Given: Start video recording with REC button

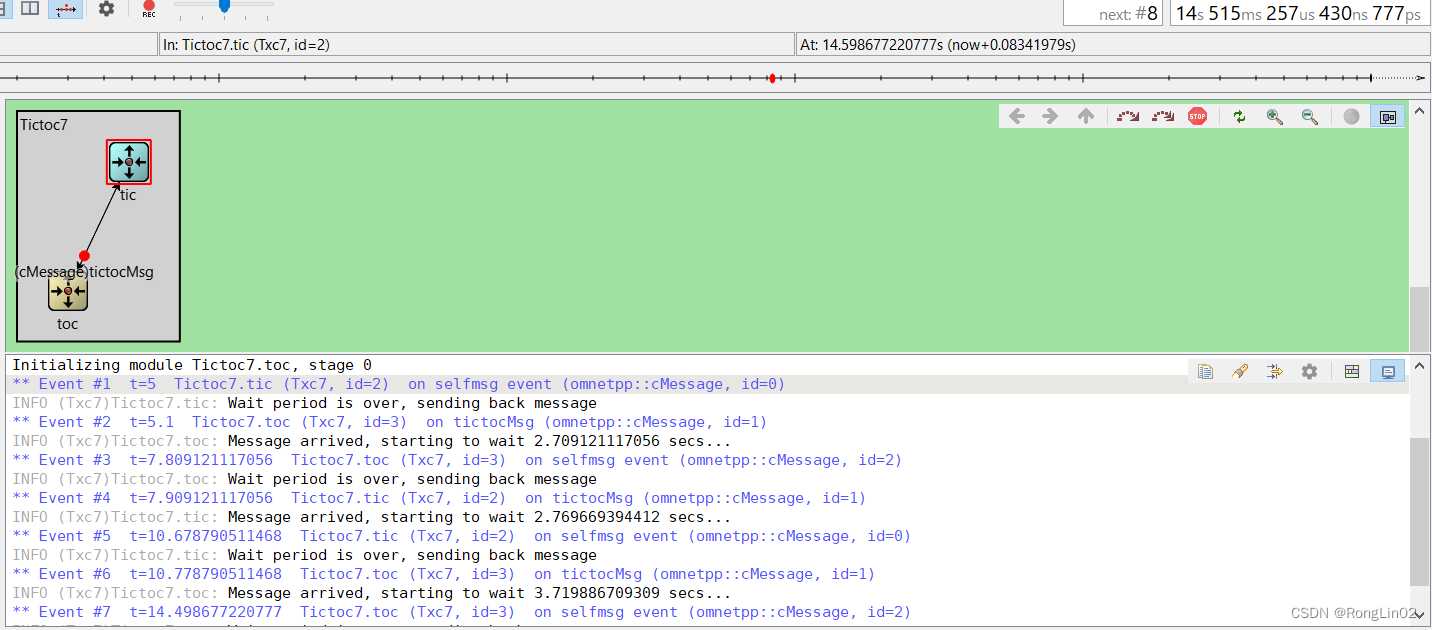Looking at the screenshot, I should point(149,9).
